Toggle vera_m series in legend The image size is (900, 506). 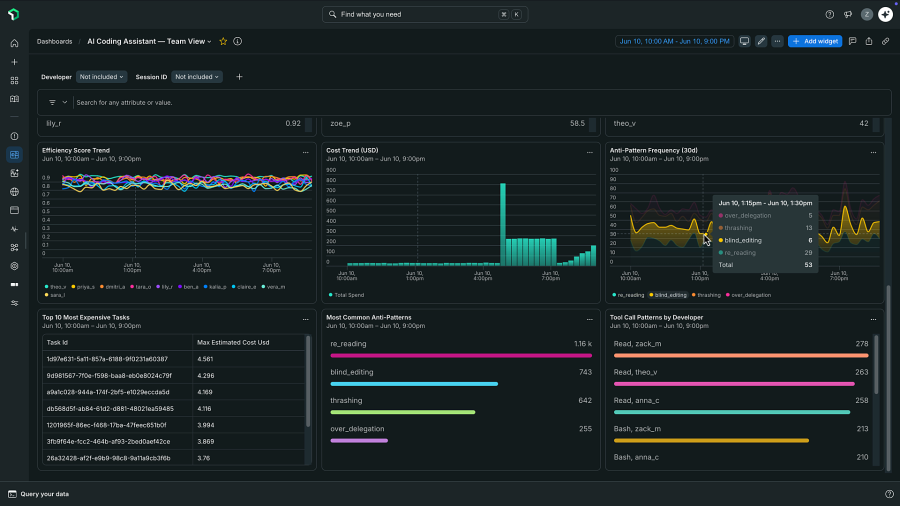pos(273,287)
